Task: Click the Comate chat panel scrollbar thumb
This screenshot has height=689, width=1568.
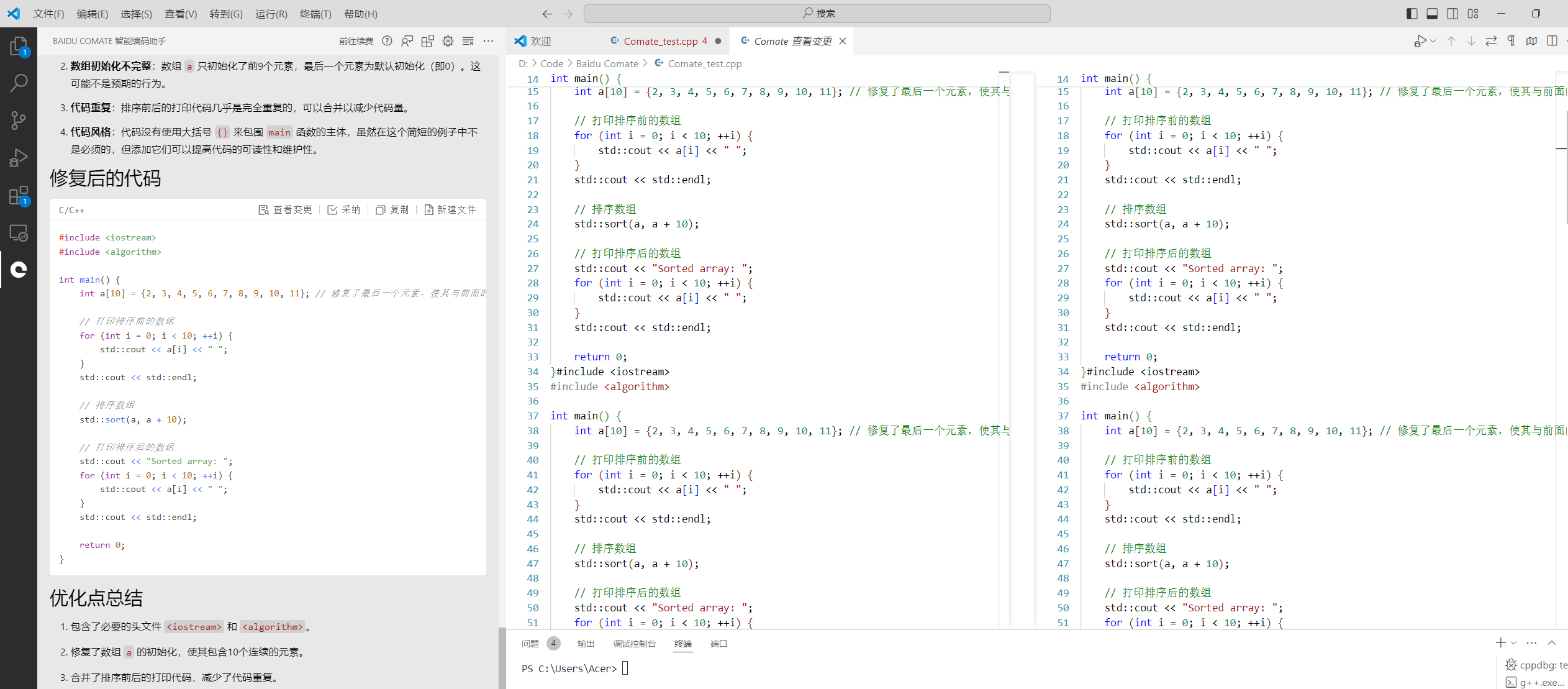Action: 502,658
